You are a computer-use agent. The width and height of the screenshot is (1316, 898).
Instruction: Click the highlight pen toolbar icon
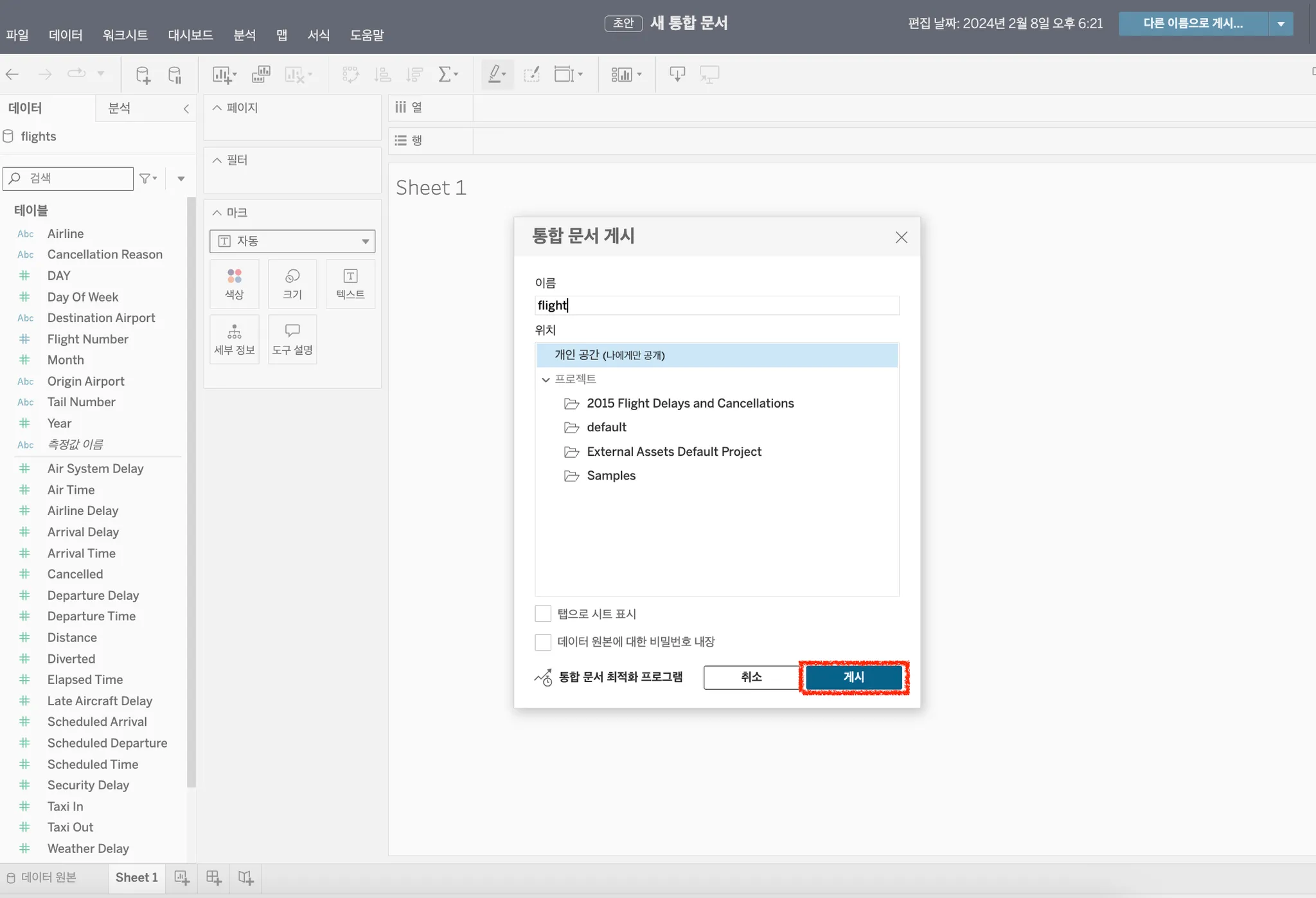(x=495, y=75)
